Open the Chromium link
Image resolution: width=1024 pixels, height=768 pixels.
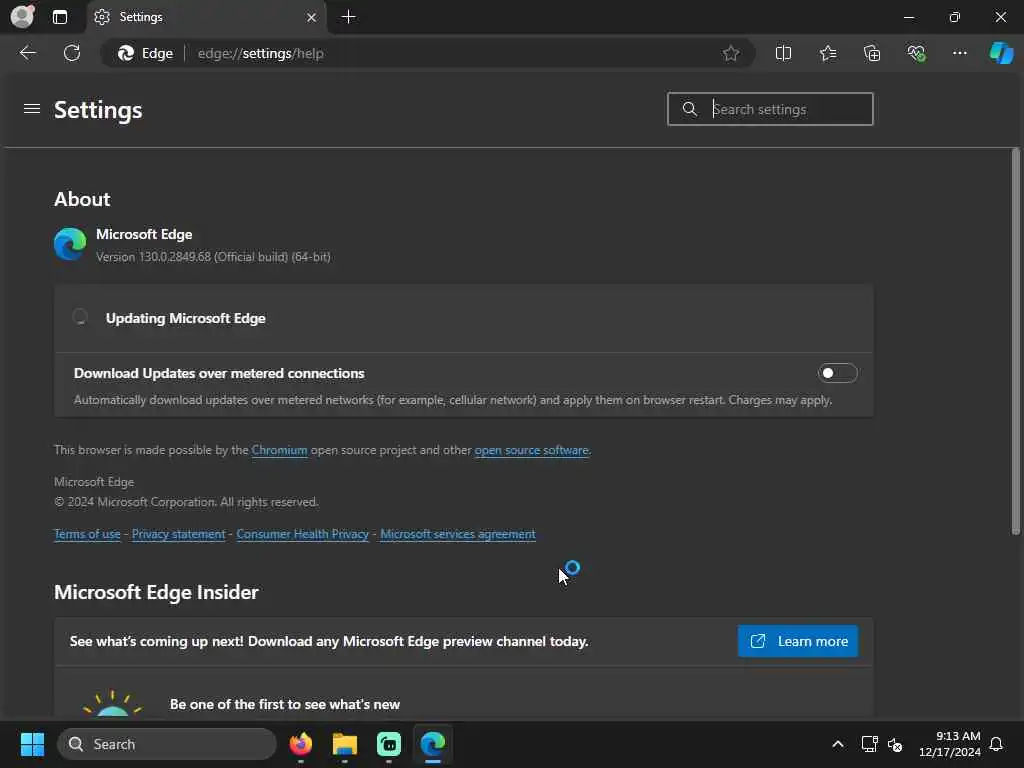[279, 450]
